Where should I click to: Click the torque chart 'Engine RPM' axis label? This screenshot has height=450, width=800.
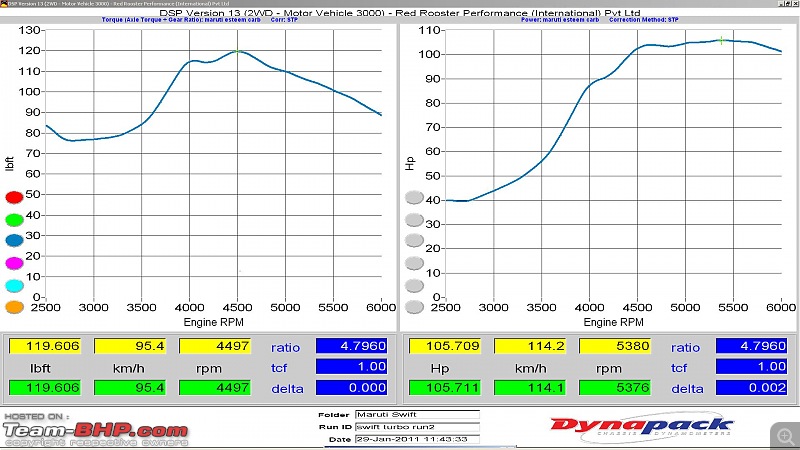[x=213, y=322]
